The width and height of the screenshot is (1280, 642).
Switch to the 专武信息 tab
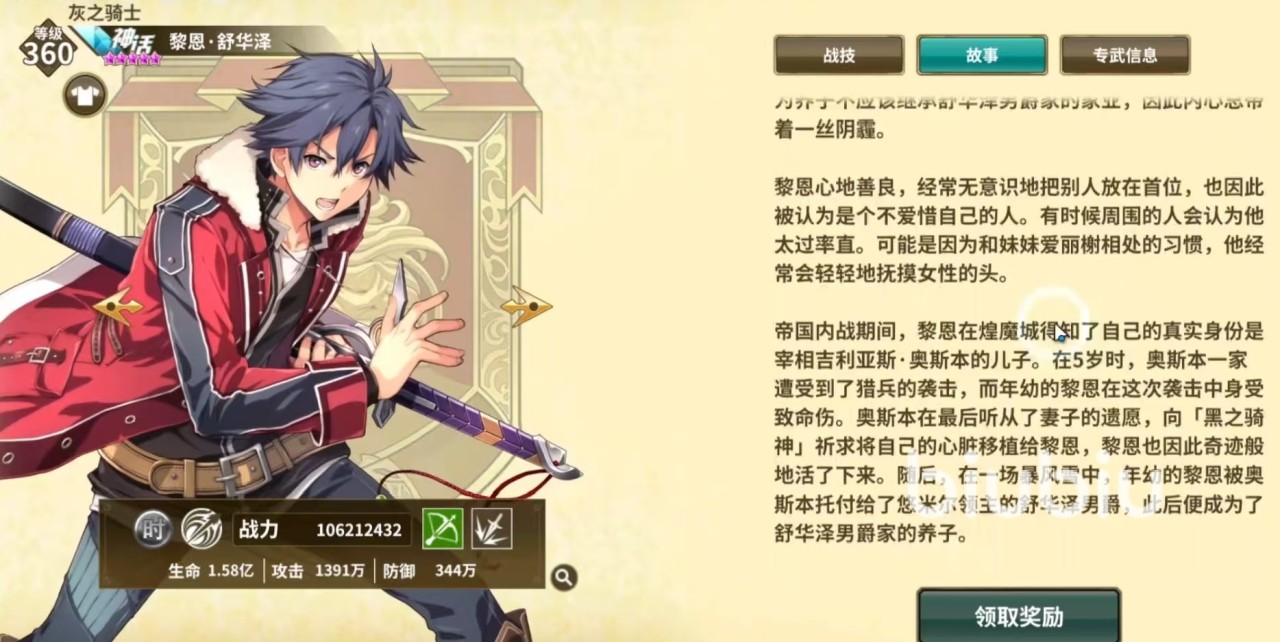pos(1125,55)
